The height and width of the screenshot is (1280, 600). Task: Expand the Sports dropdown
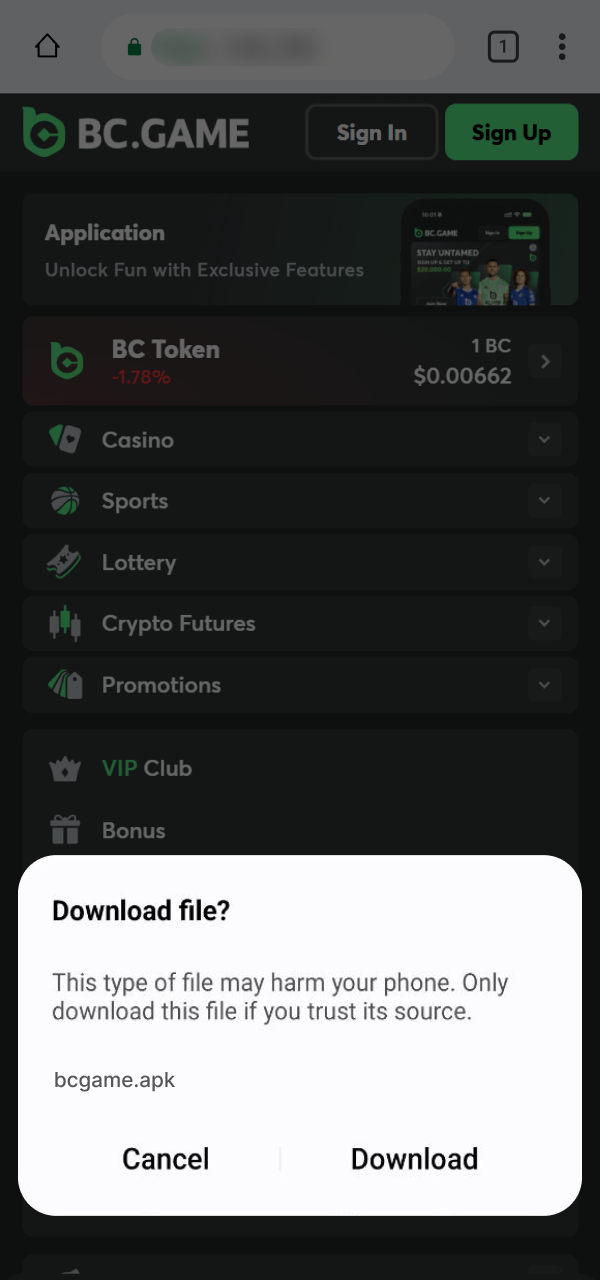(544, 500)
